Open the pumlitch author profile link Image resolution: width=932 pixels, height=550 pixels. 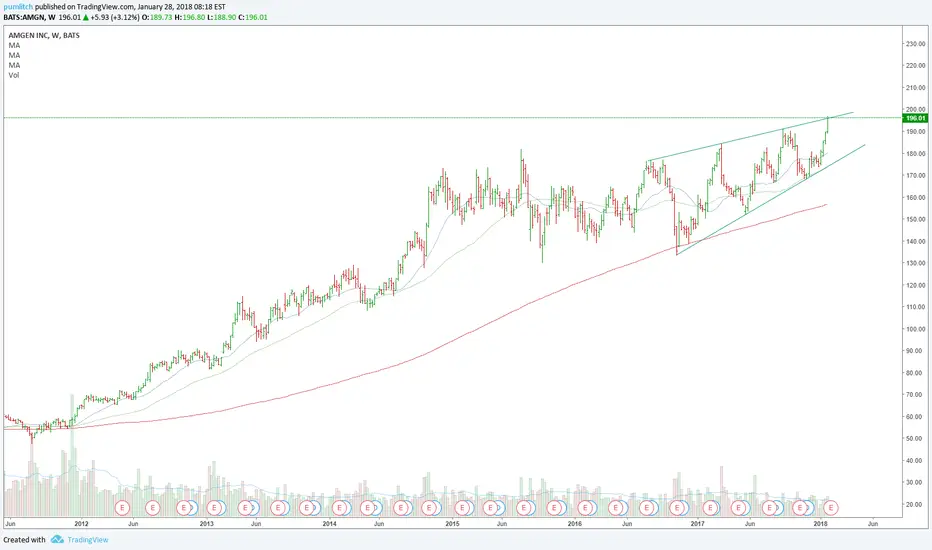(18, 7)
